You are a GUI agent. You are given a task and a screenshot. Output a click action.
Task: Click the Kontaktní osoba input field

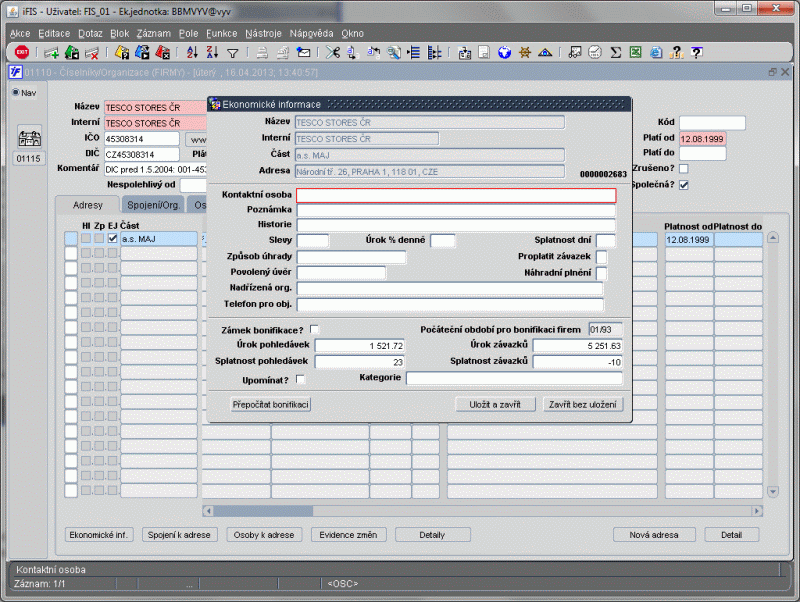tap(456, 195)
